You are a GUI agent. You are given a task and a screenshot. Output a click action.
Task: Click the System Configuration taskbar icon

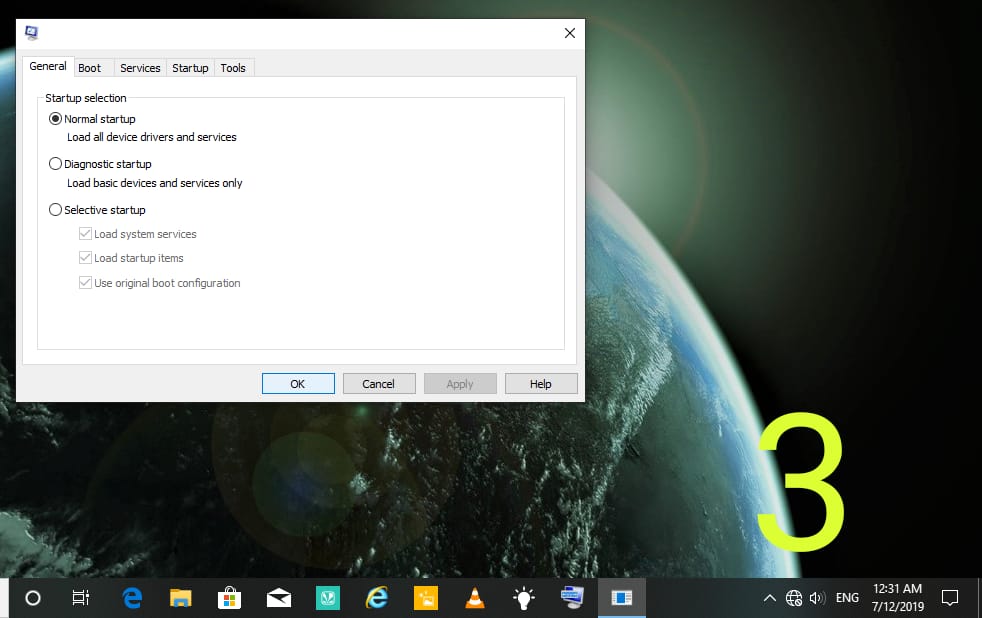(x=572, y=598)
